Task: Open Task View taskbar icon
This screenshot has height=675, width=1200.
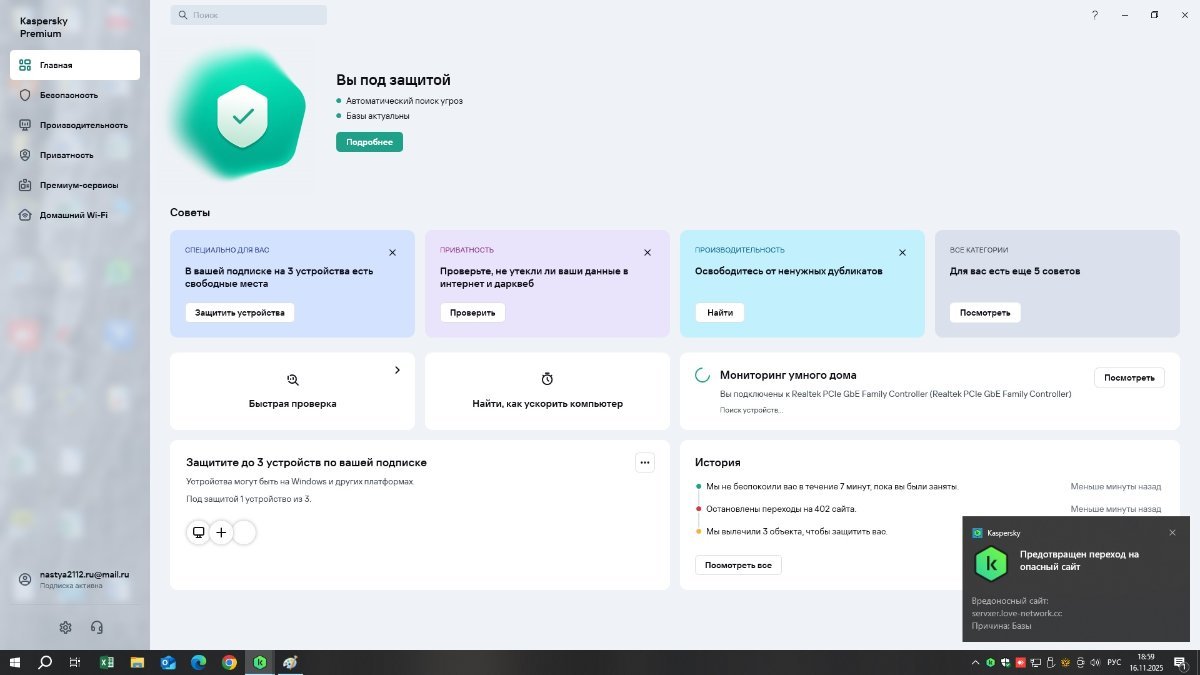Action: tap(75, 662)
